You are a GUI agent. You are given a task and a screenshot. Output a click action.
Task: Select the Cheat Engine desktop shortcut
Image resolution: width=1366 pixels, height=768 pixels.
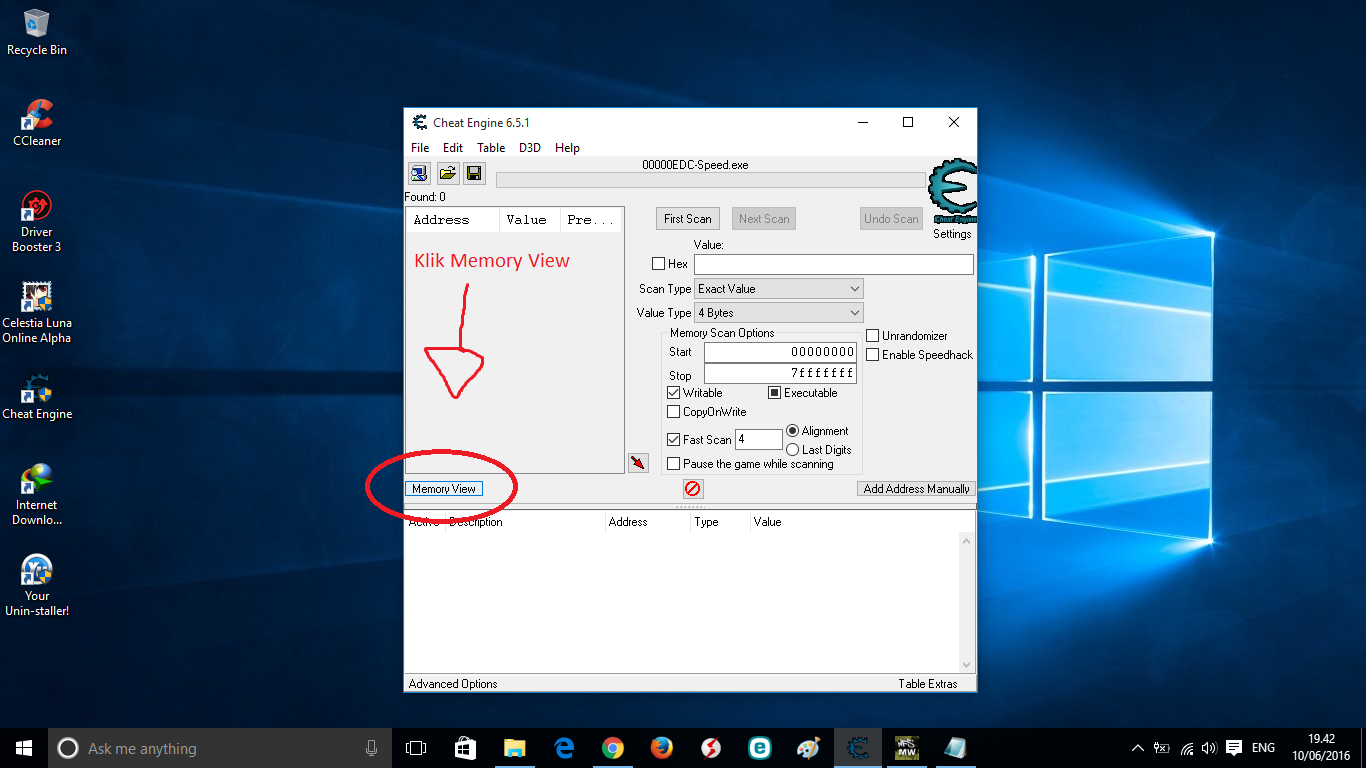click(37, 397)
